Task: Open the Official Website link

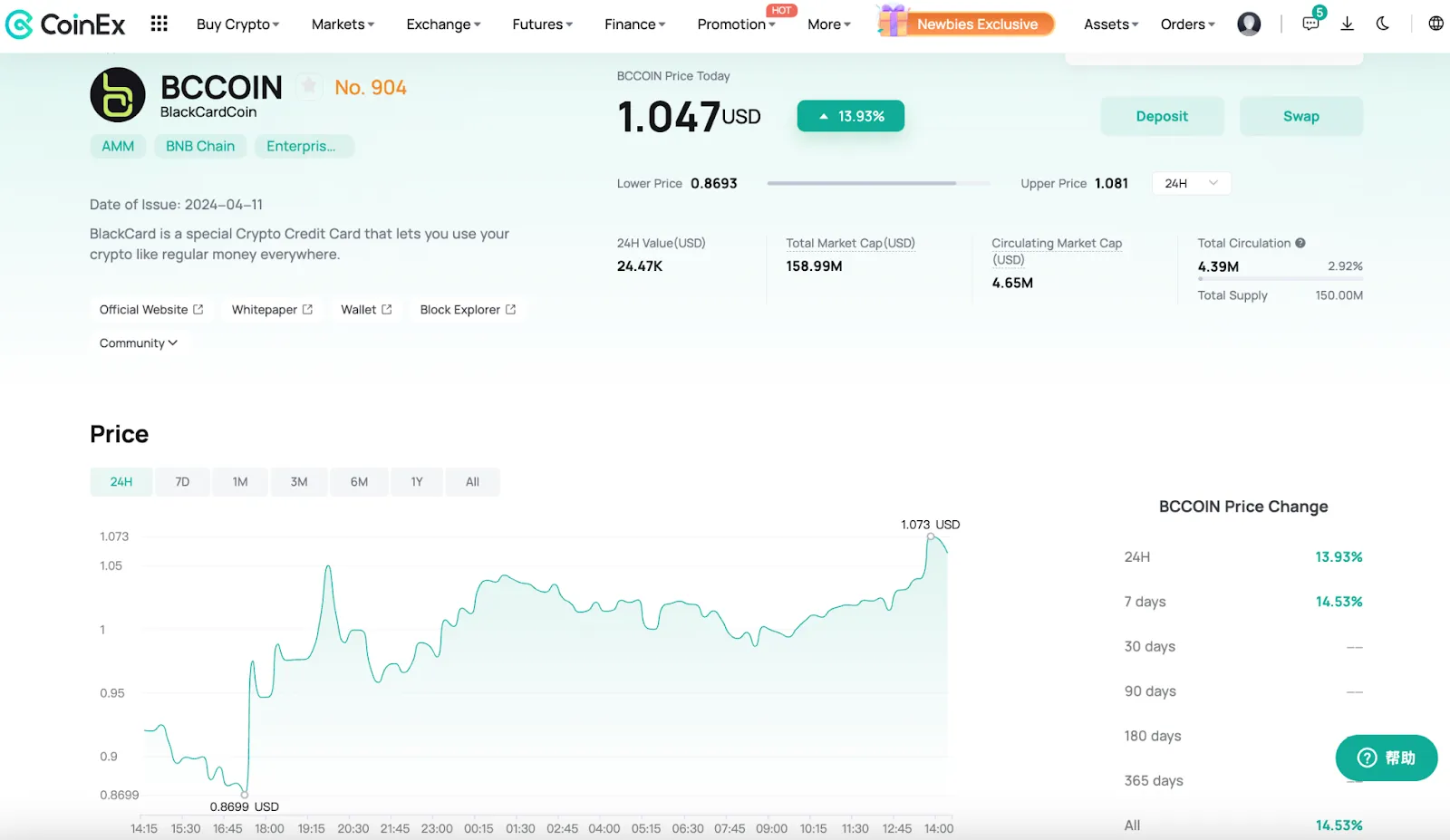Action: coord(151,310)
